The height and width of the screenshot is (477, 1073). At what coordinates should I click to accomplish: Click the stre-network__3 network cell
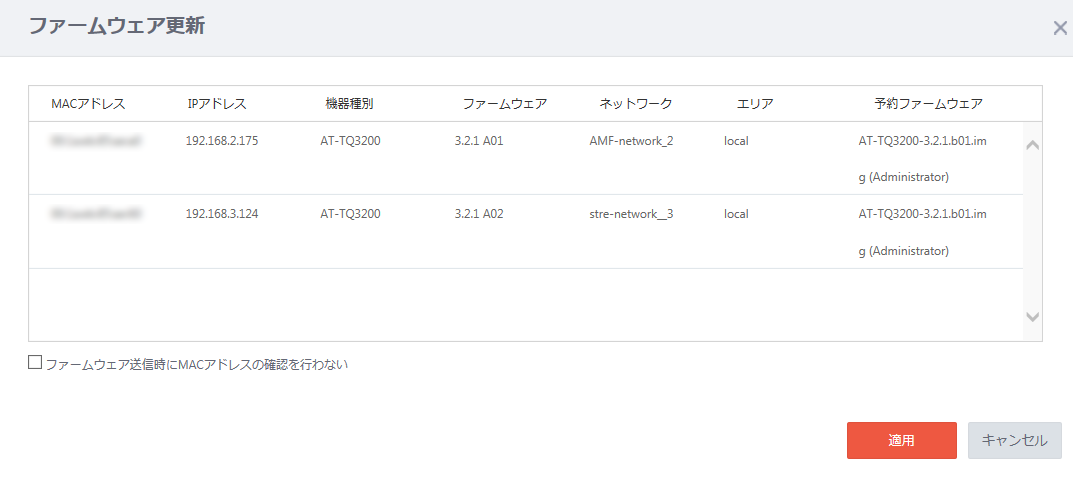[x=631, y=214]
